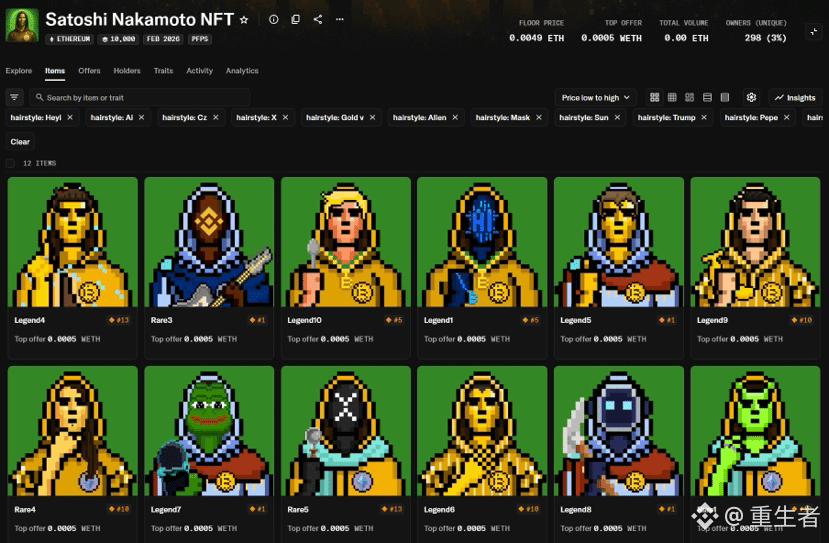Click the ETHEREUM chain badge

click(x=70, y=39)
